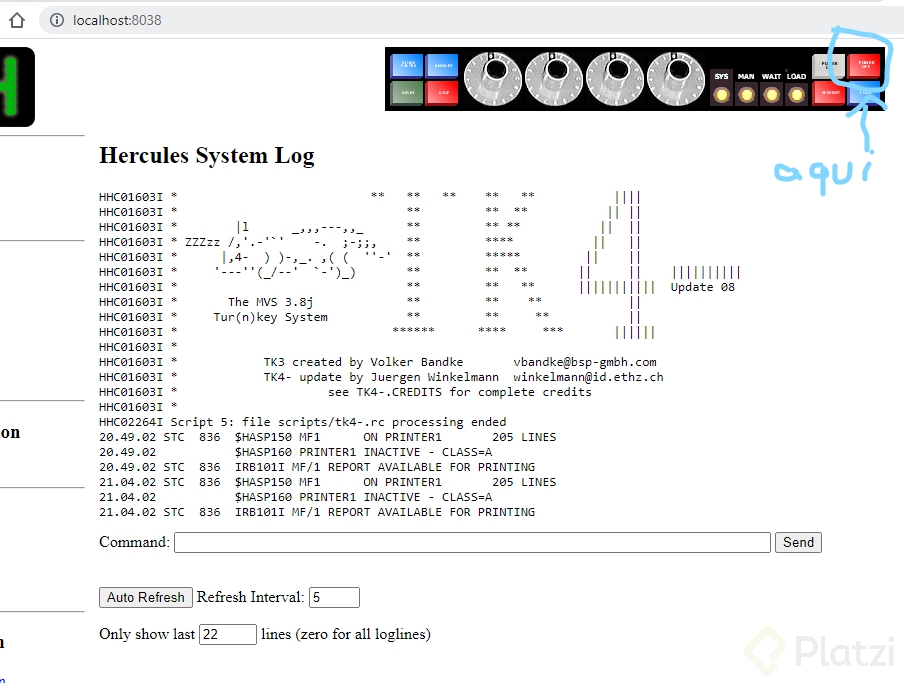Click the first rotary dial on the panel
Image resolution: width=904 pixels, height=683 pixels.
point(492,79)
